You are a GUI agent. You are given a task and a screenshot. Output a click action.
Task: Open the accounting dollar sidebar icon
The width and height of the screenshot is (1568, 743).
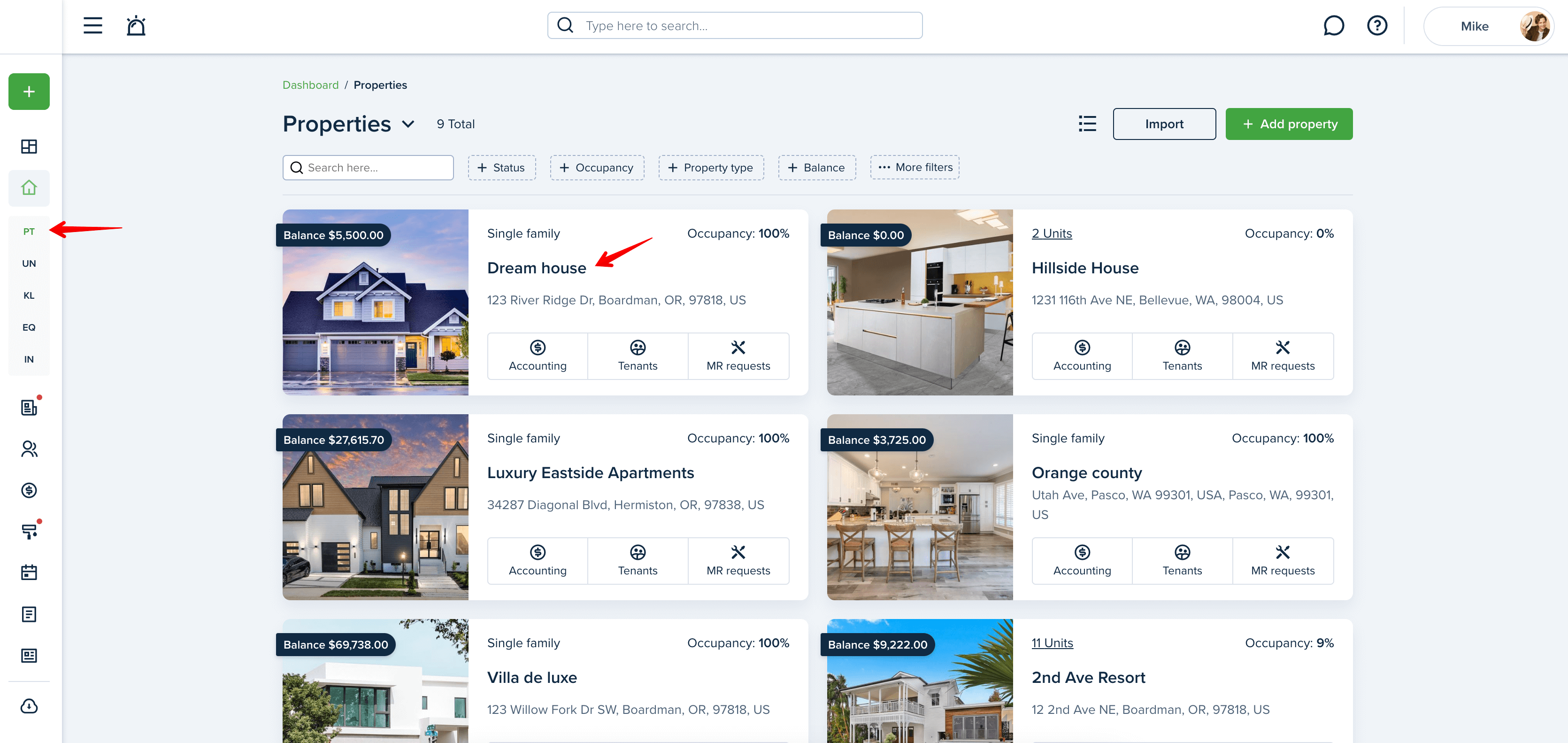(29, 490)
